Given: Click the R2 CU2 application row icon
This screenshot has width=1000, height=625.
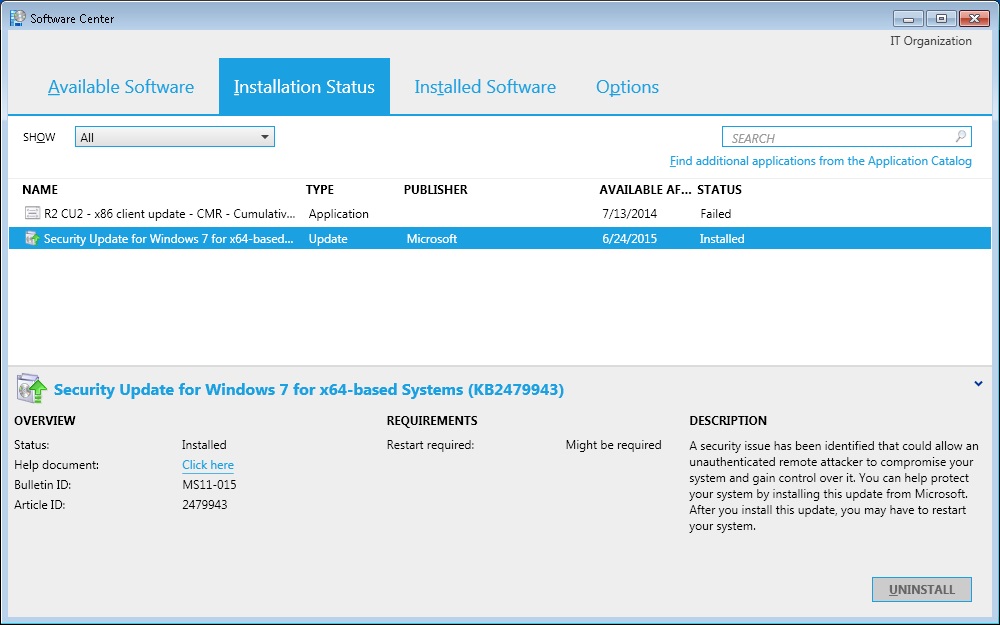Looking at the screenshot, I should (32, 214).
